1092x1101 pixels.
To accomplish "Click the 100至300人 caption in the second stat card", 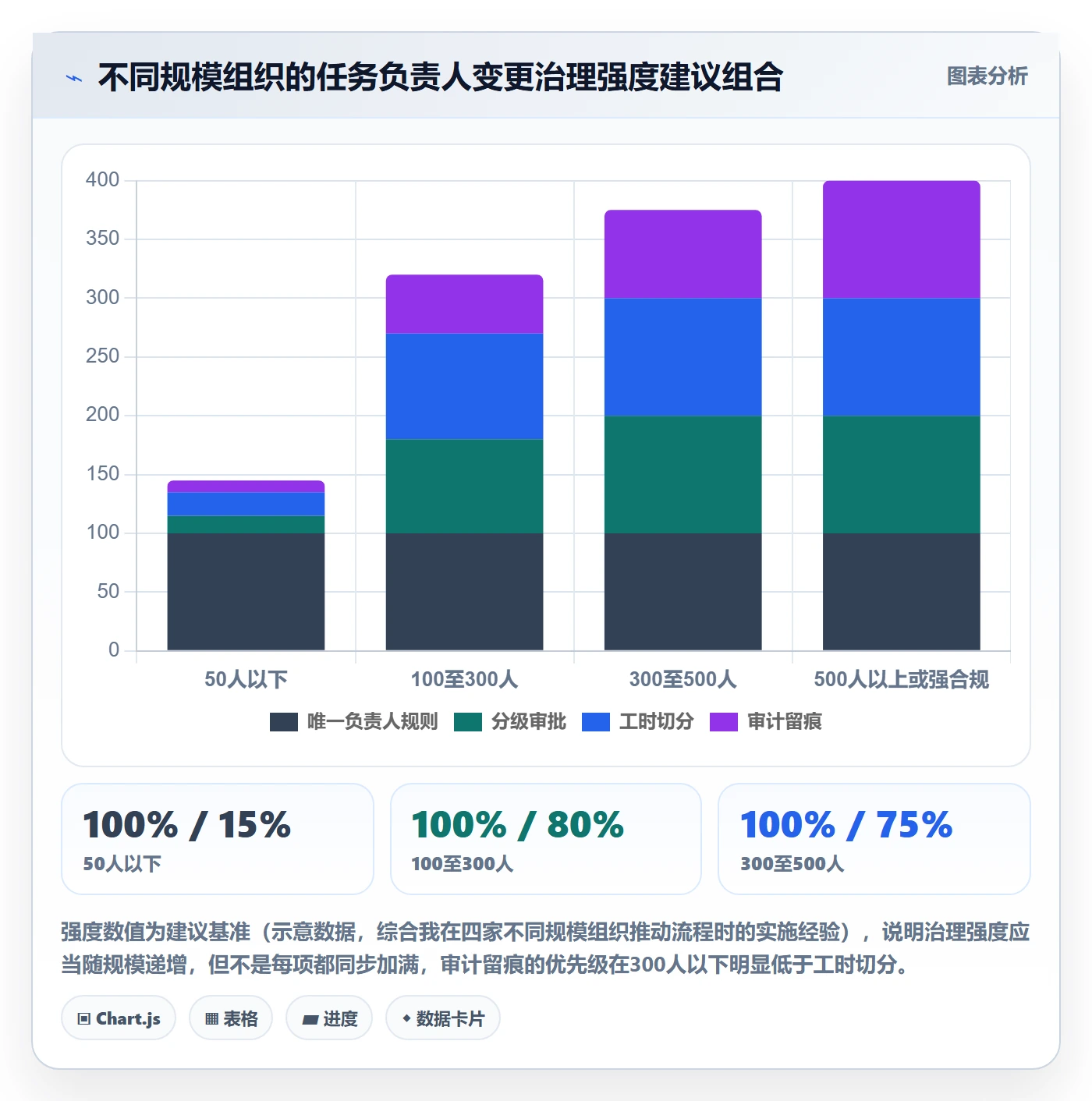I will tap(463, 864).
